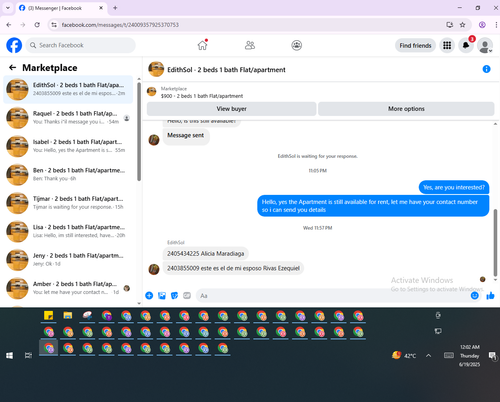Open the Friends icon in top navigation

point(250,45)
